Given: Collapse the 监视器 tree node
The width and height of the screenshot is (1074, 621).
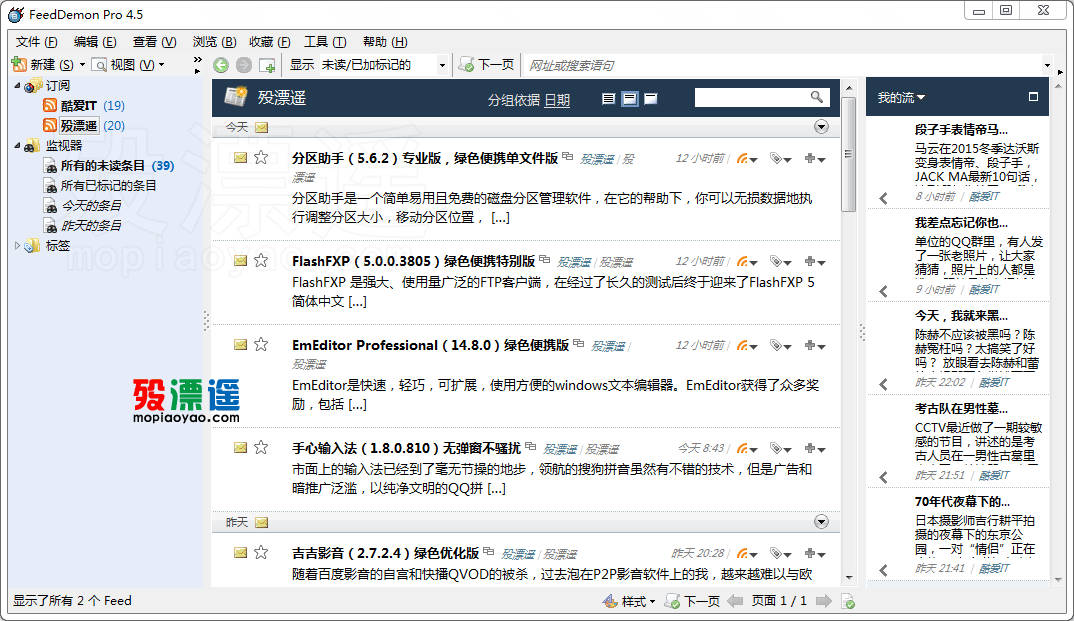Looking at the screenshot, I should pos(17,145).
